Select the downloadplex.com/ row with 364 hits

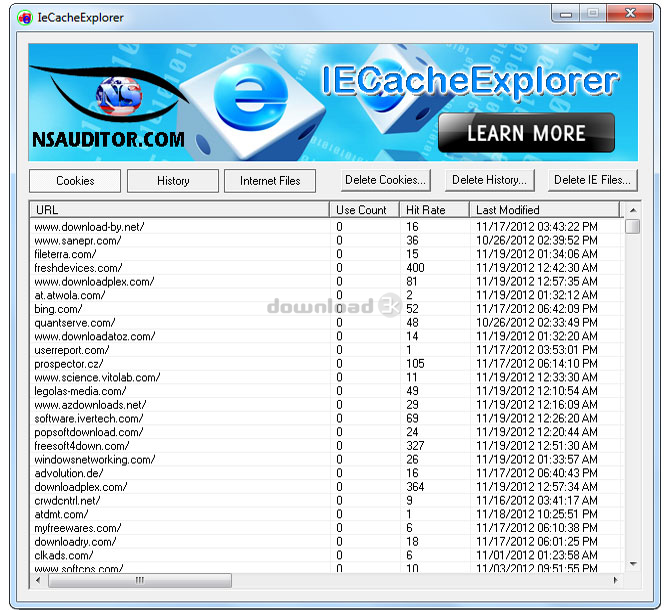[327, 487]
